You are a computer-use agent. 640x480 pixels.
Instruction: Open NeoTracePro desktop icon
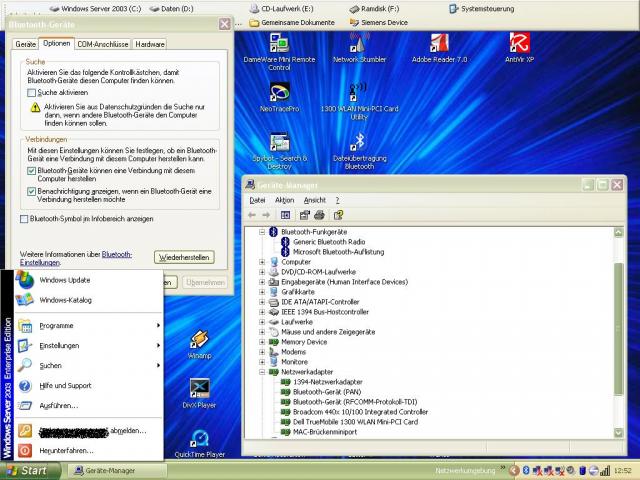tap(280, 97)
